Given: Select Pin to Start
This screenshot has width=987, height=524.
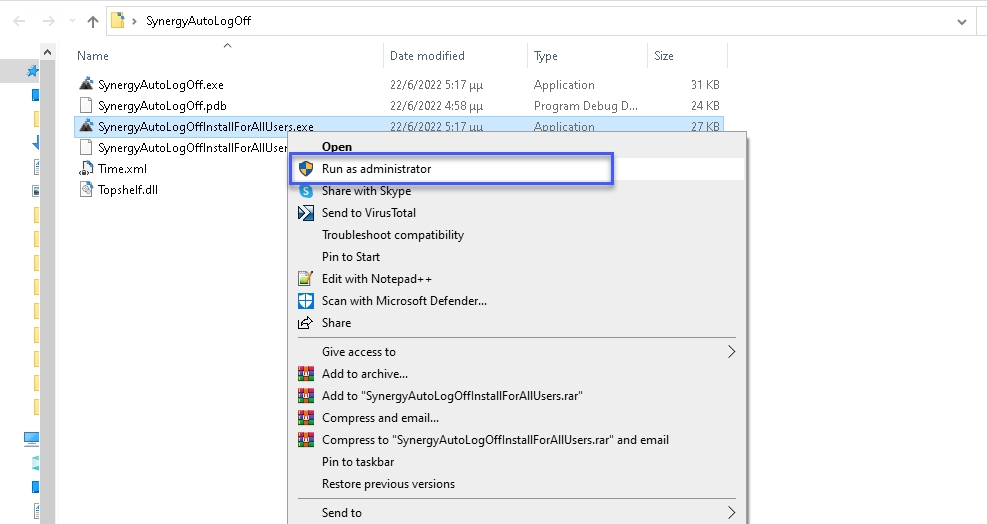Looking at the screenshot, I should (351, 257).
